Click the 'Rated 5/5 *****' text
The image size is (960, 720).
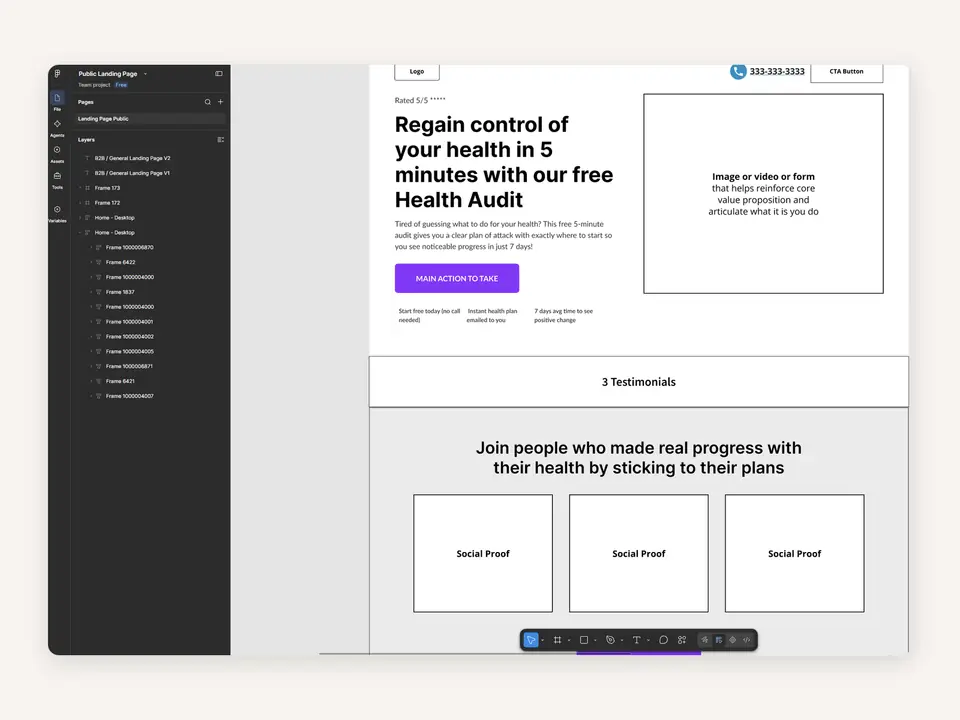(420, 100)
